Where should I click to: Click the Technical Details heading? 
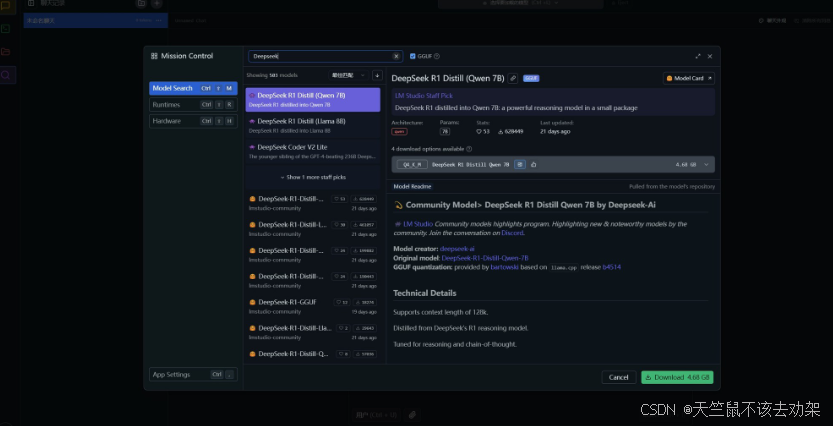click(424, 293)
